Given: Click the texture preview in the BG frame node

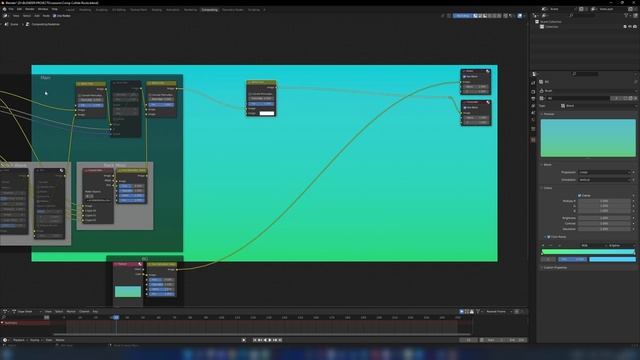Looking at the screenshot, I should tap(128, 291).
